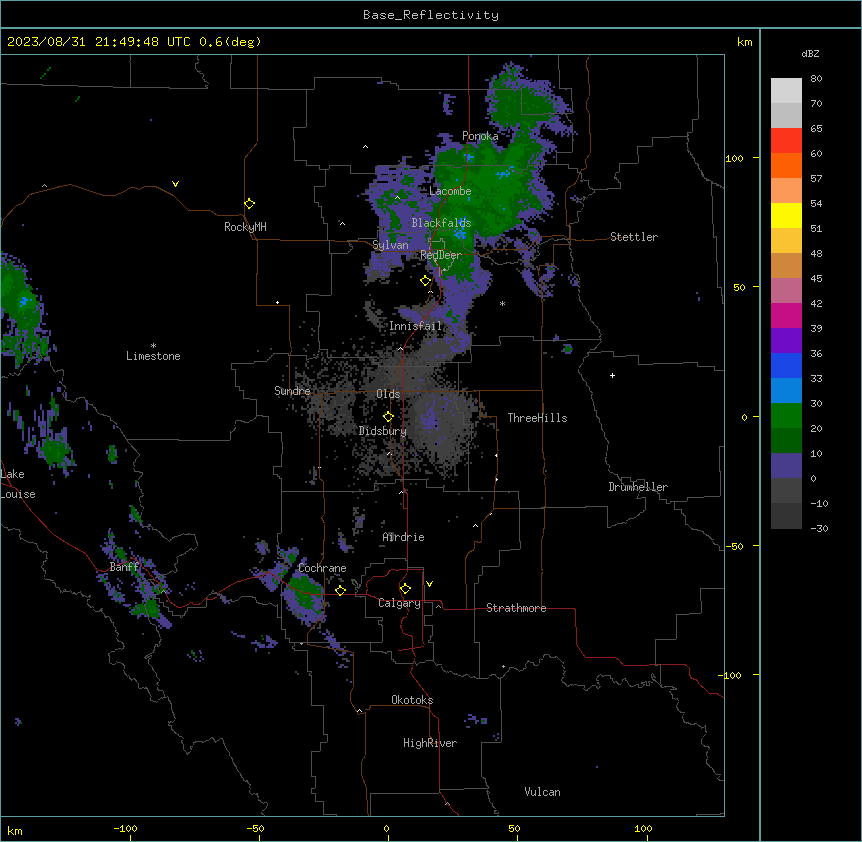Click the Vulcan city label
862x842 pixels.
543,792
